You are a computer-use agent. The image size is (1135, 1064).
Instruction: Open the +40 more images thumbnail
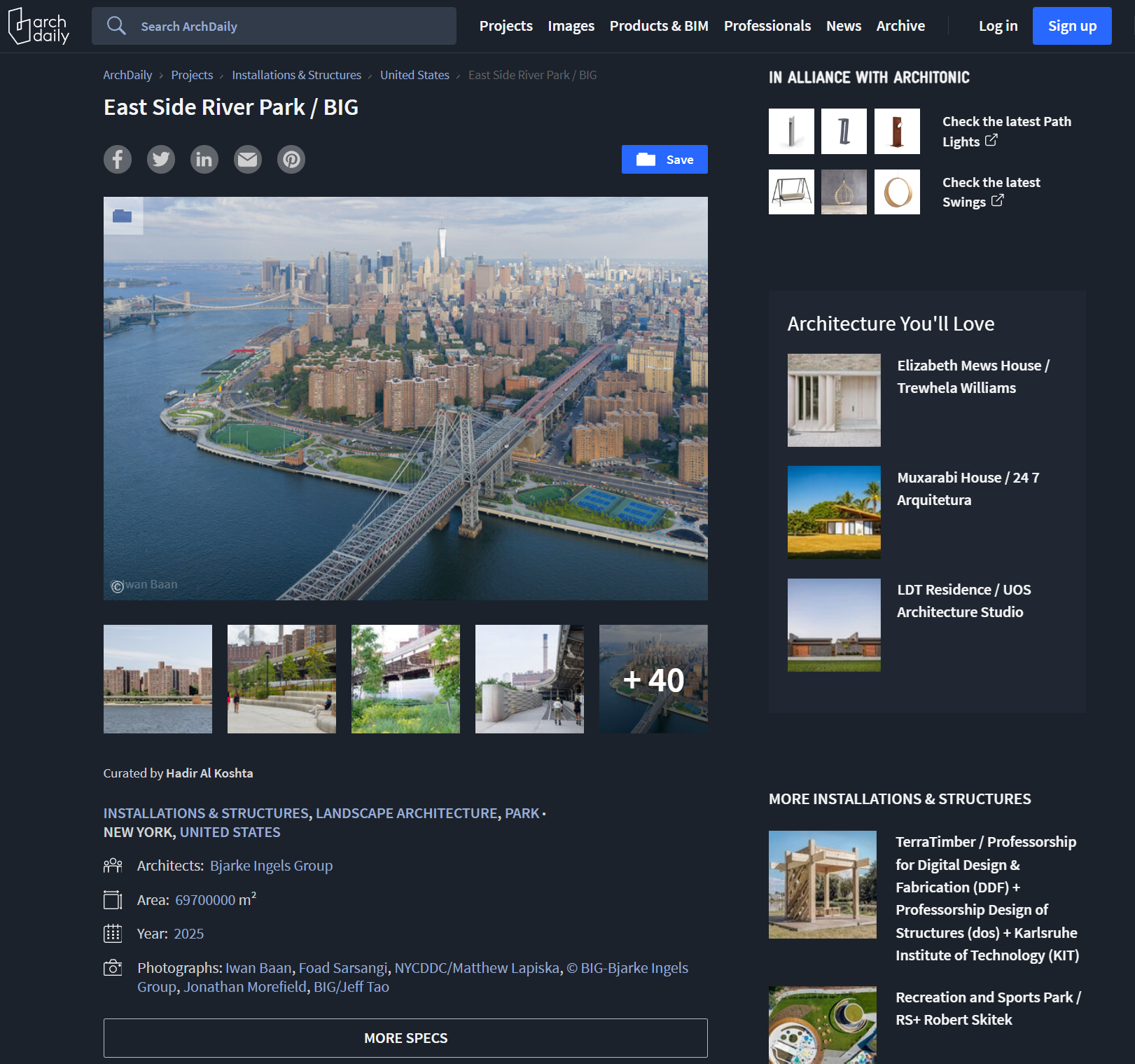pyautogui.click(x=653, y=679)
